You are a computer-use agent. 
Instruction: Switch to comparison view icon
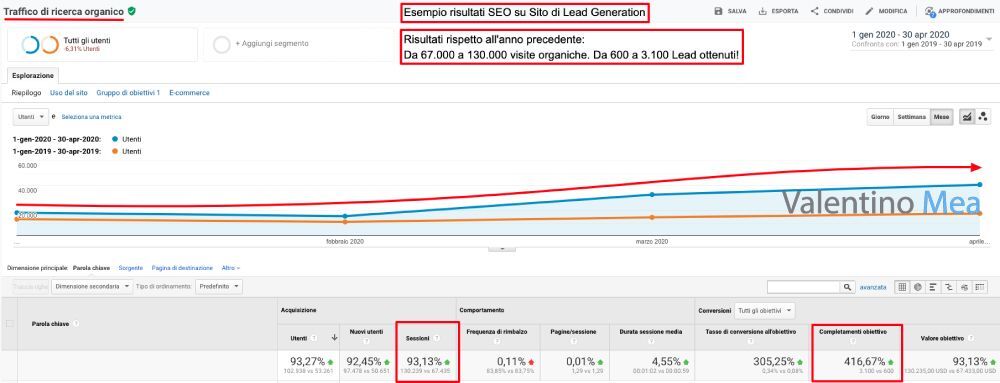pyautogui.click(x=948, y=287)
